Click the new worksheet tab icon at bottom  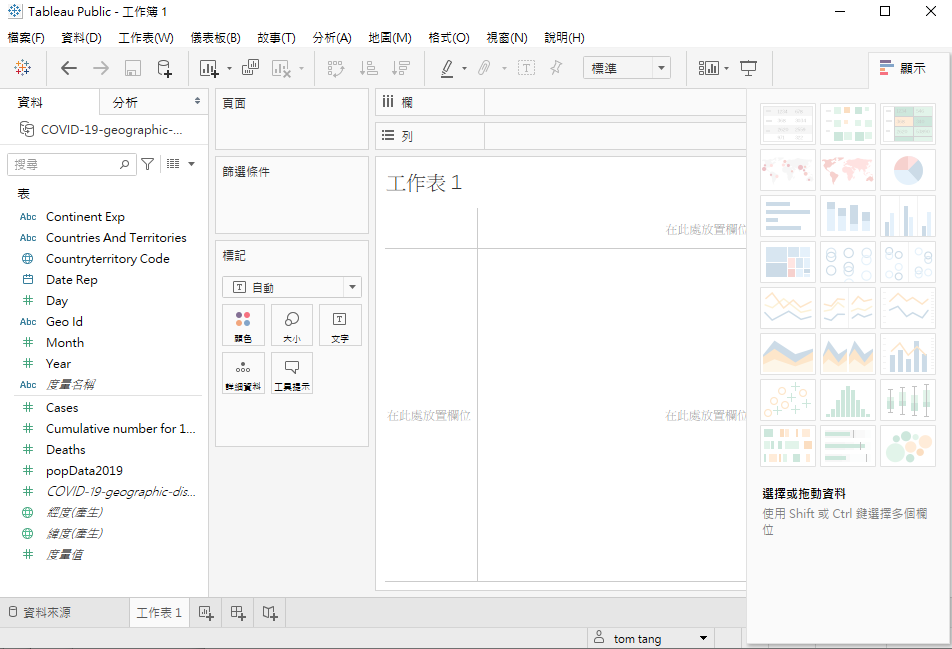(206, 613)
